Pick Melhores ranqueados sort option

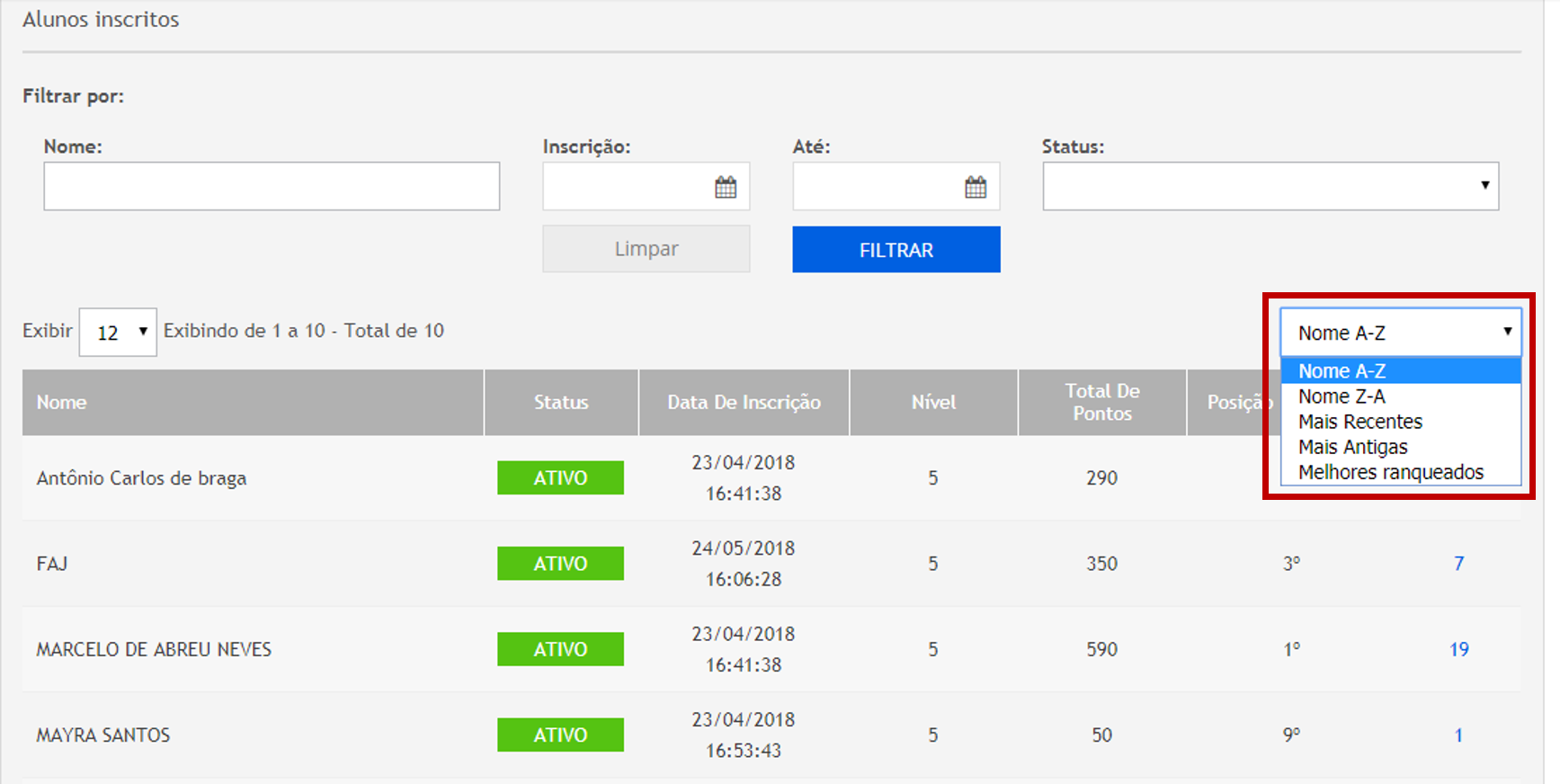click(x=1390, y=472)
